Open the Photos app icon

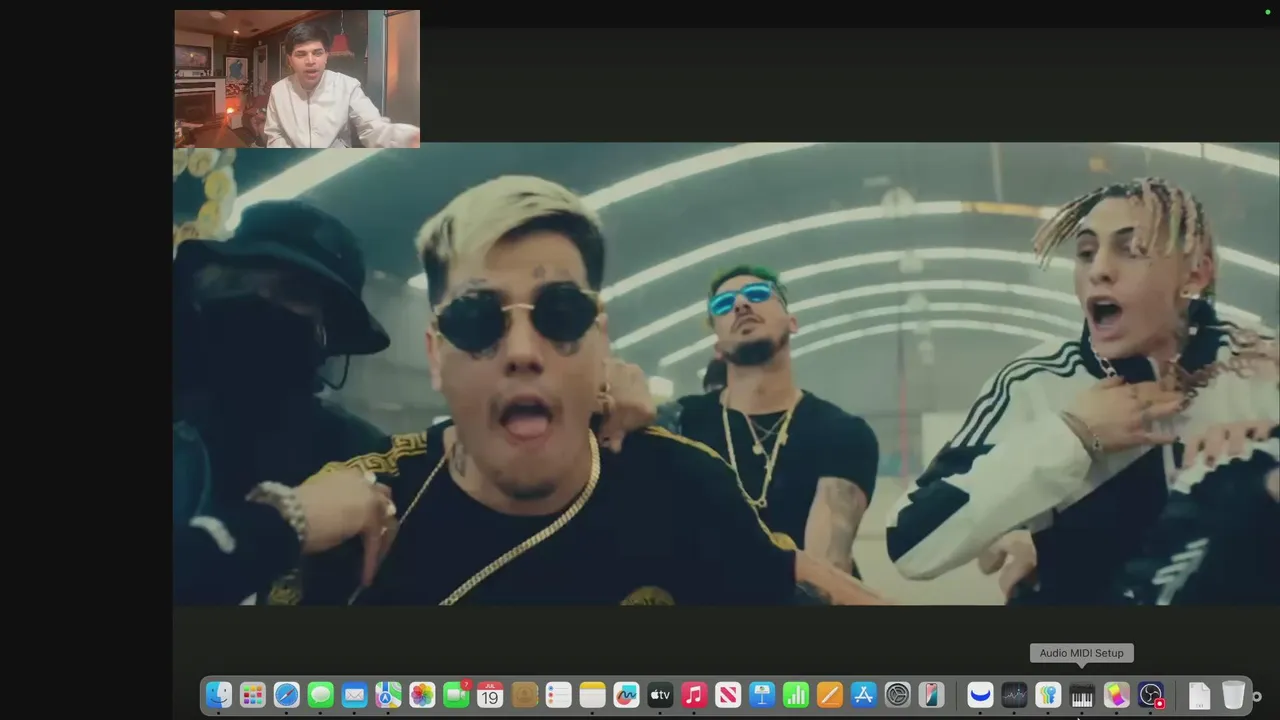click(423, 695)
